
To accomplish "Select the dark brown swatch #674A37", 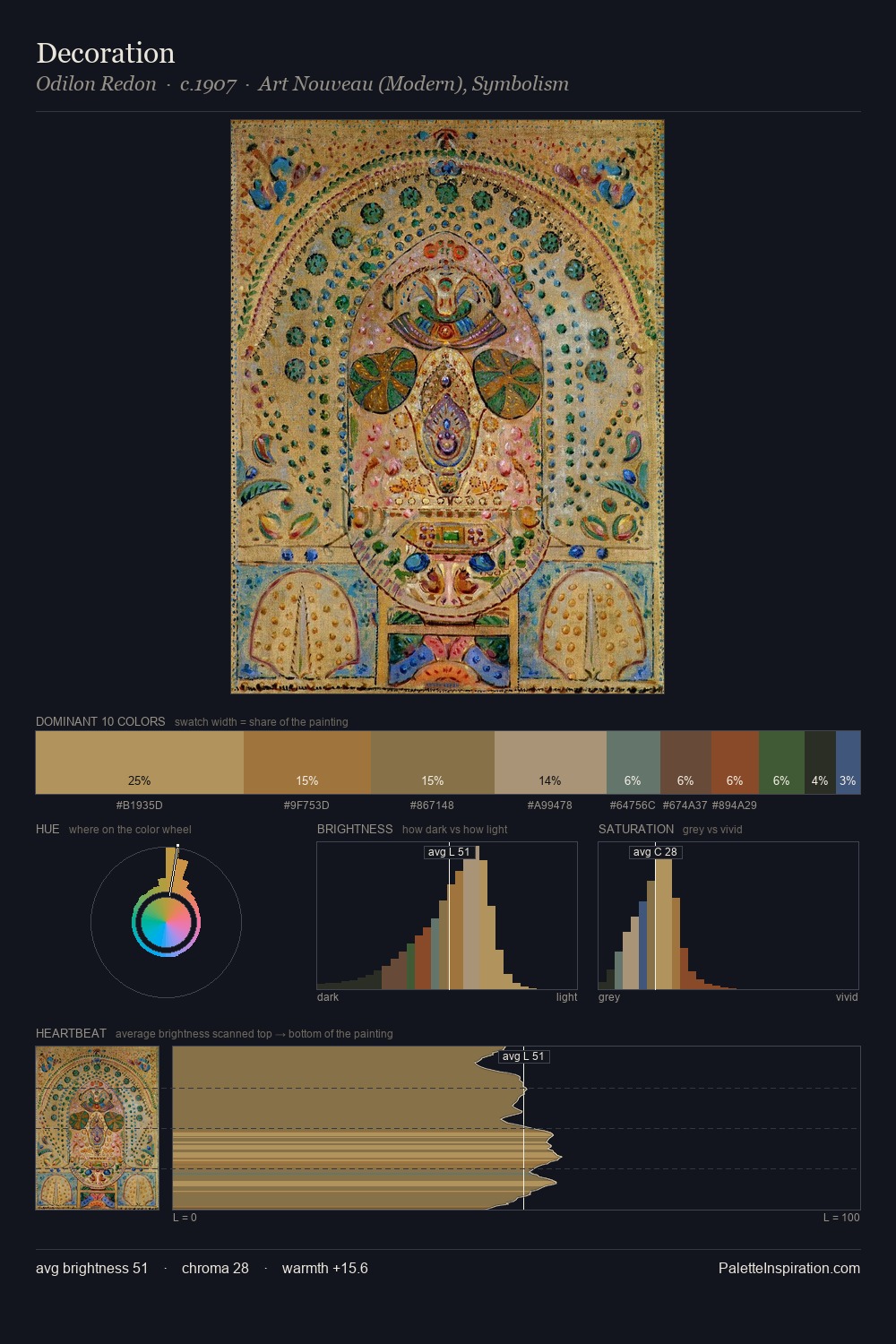I will pos(685,762).
